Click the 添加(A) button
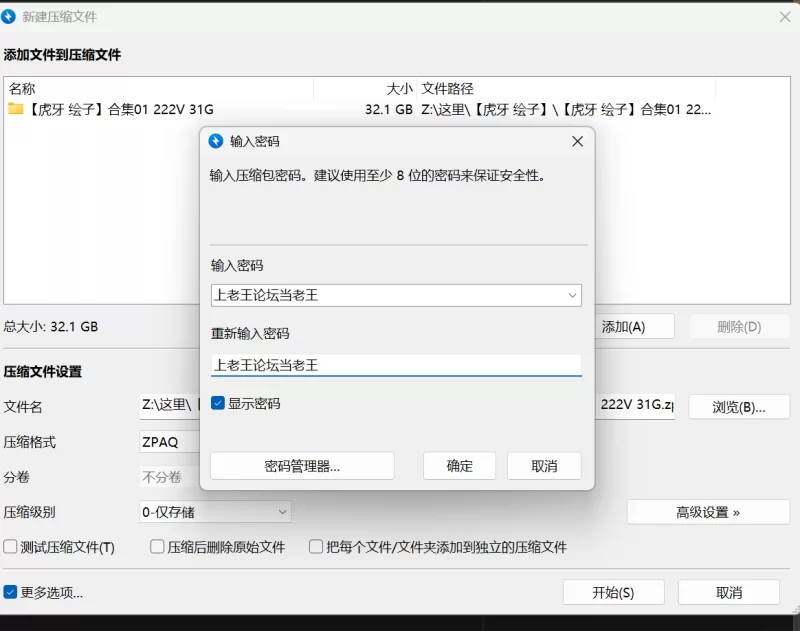Image resolution: width=800 pixels, height=631 pixels. point(635,326)
